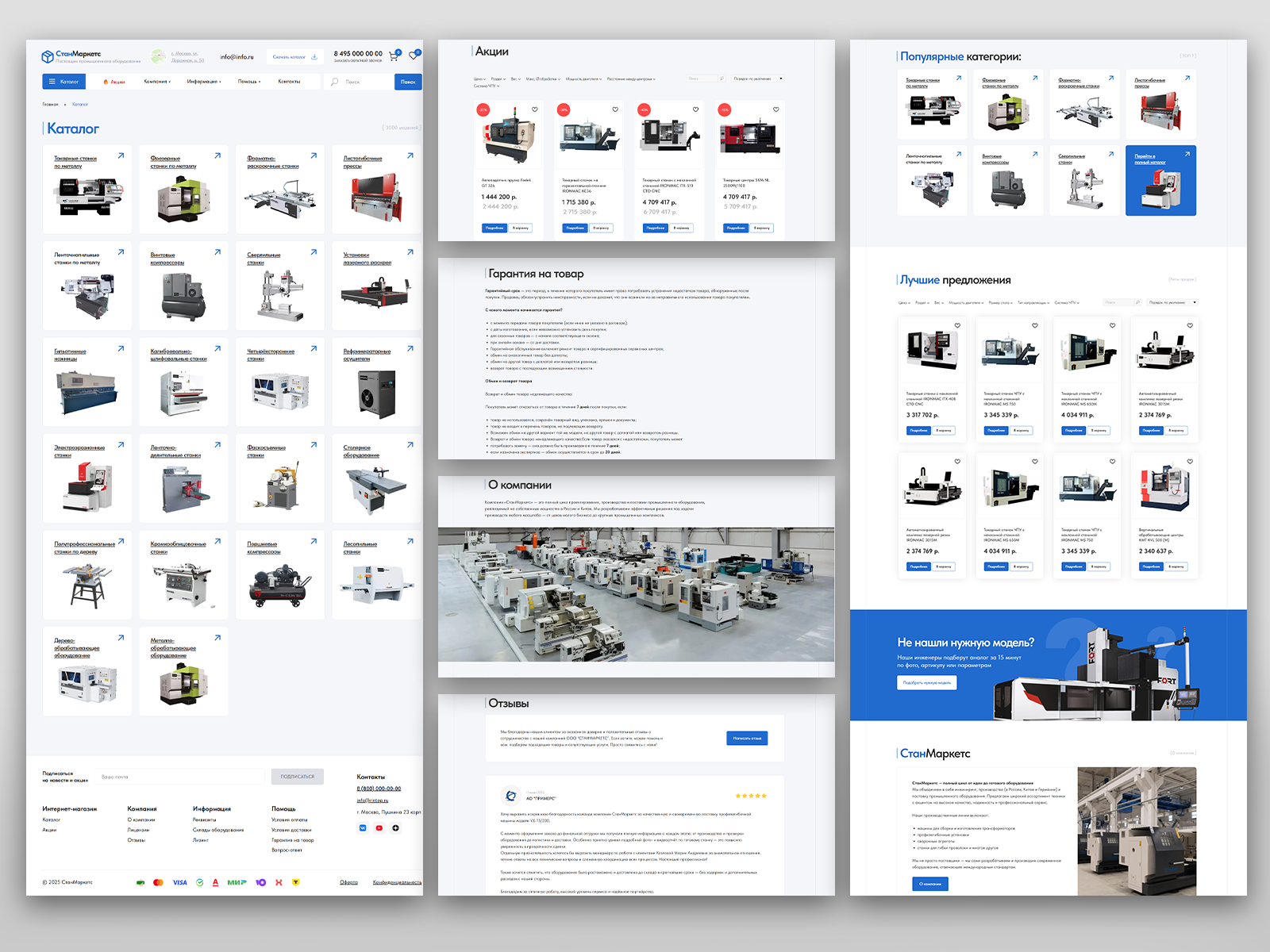The width and height of the screenshot is (1270, 952).
Task: Open the Цена filter in the Акции panel
Action: 479,79
